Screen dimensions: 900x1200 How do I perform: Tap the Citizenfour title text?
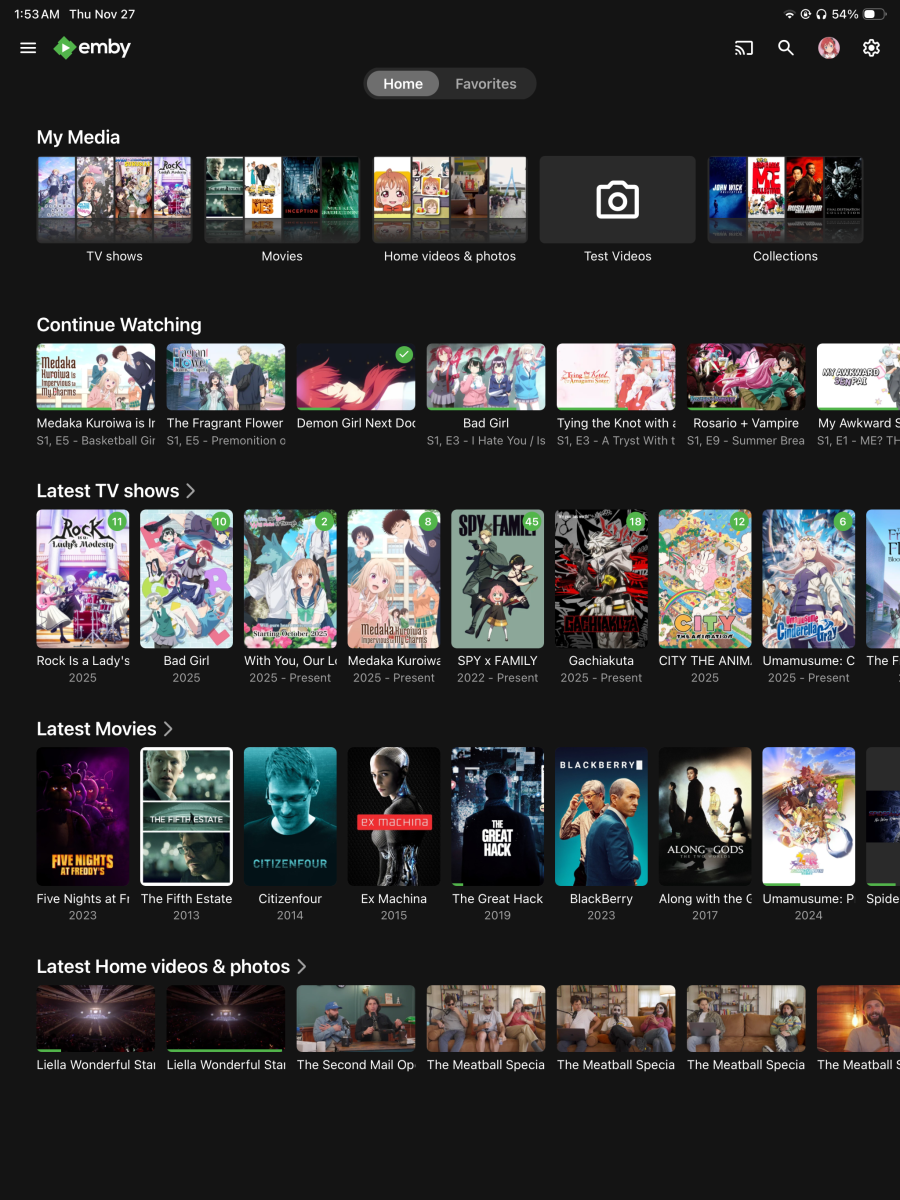click(290, 899)
